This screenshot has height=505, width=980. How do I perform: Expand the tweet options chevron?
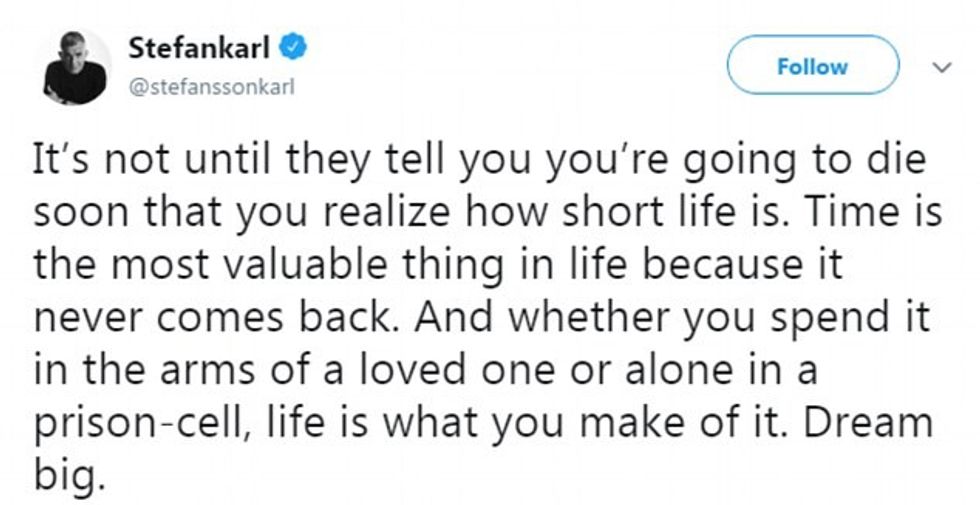tap(940, 67)
